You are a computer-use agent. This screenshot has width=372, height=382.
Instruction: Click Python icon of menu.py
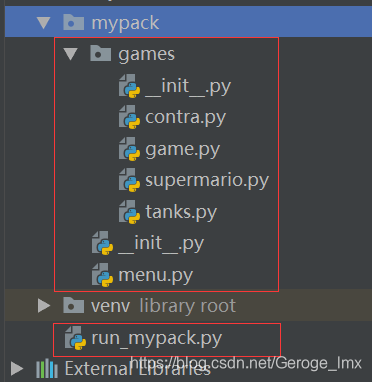[x=103, y=275]
